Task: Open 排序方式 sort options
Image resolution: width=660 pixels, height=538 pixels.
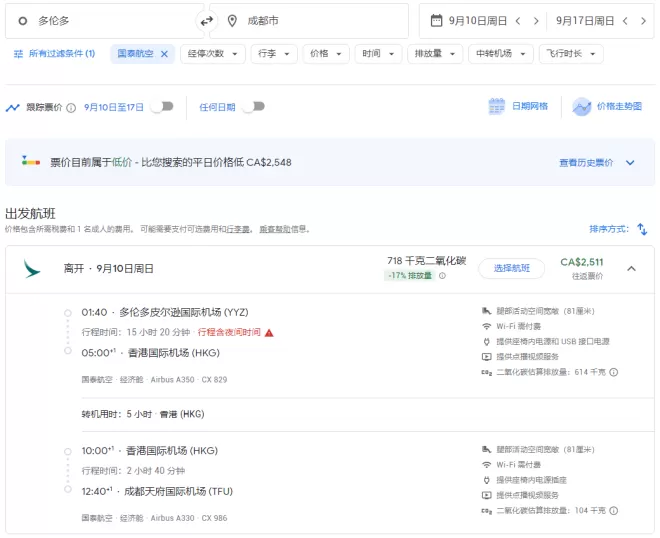Action: pos(609,229)
